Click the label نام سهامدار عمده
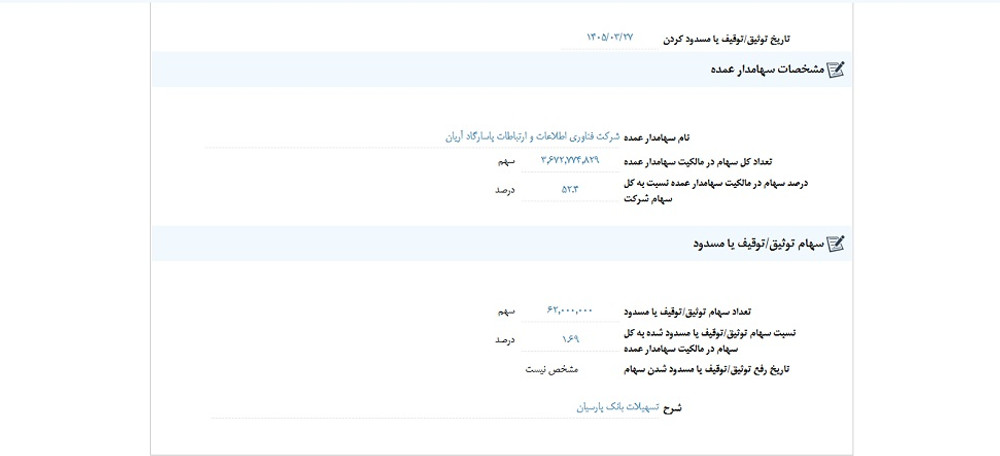This screenshot has height=456, width=1000. (x=656, y=138)
